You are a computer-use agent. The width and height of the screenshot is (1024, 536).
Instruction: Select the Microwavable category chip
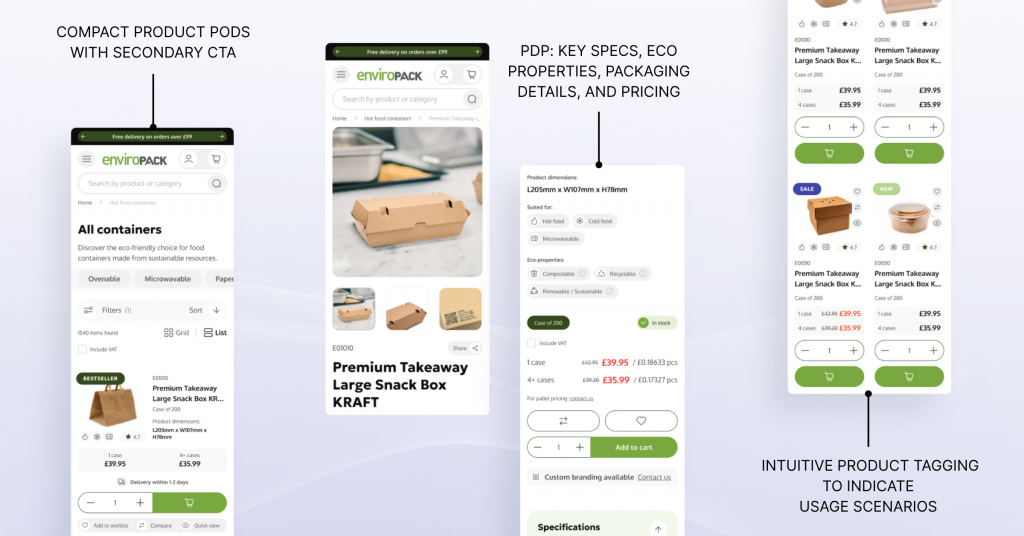coord(168,279)
